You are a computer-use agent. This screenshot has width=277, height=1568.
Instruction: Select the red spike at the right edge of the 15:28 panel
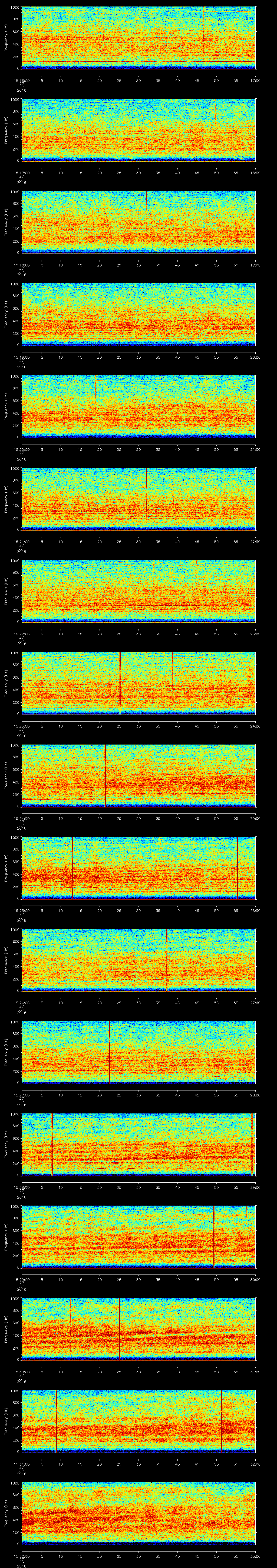point(252,1144)
